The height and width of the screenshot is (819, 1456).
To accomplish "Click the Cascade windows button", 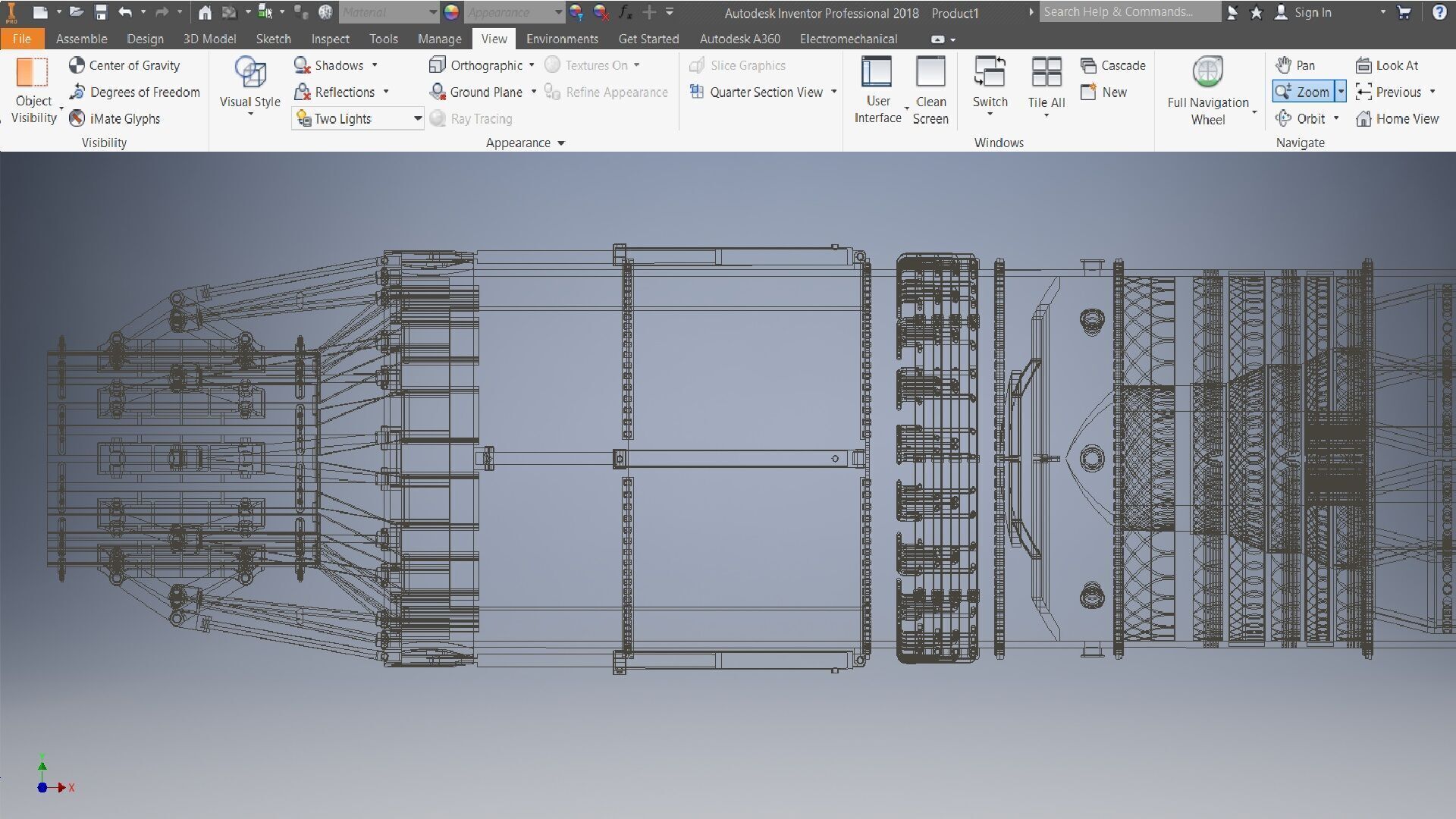I will (x=1113, y=65).
